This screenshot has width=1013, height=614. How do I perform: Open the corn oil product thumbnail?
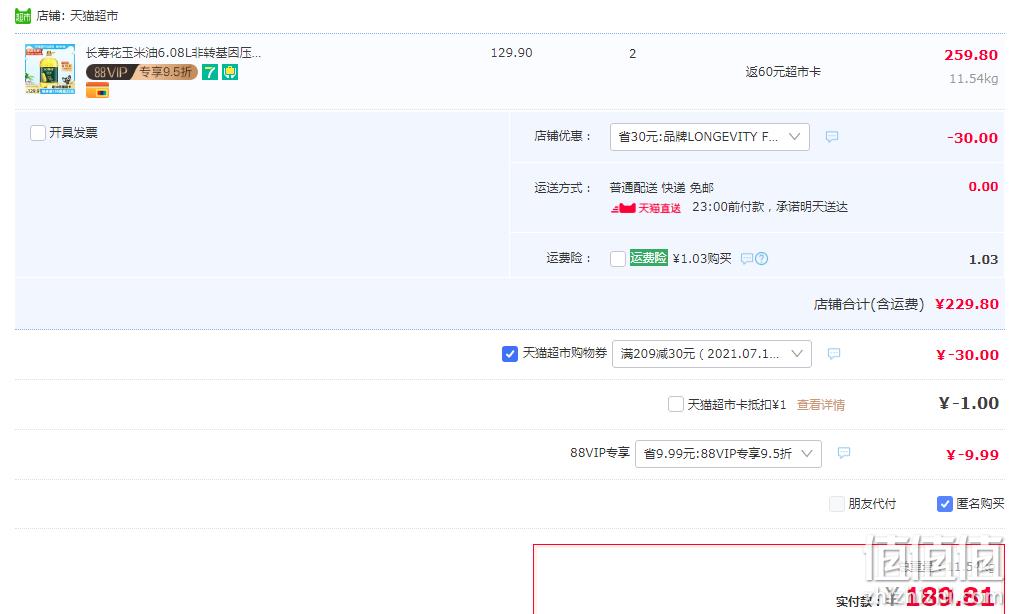(50, 69)
